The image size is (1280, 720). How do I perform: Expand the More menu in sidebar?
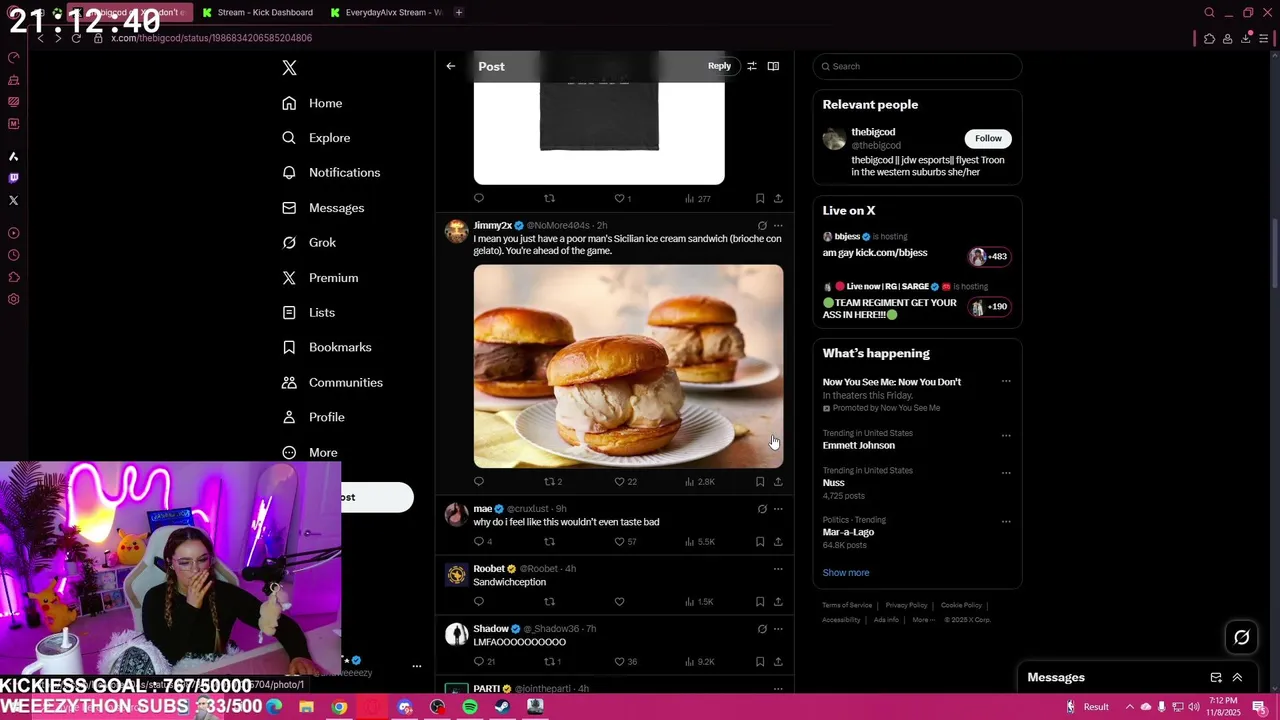[x=310, y=452]
